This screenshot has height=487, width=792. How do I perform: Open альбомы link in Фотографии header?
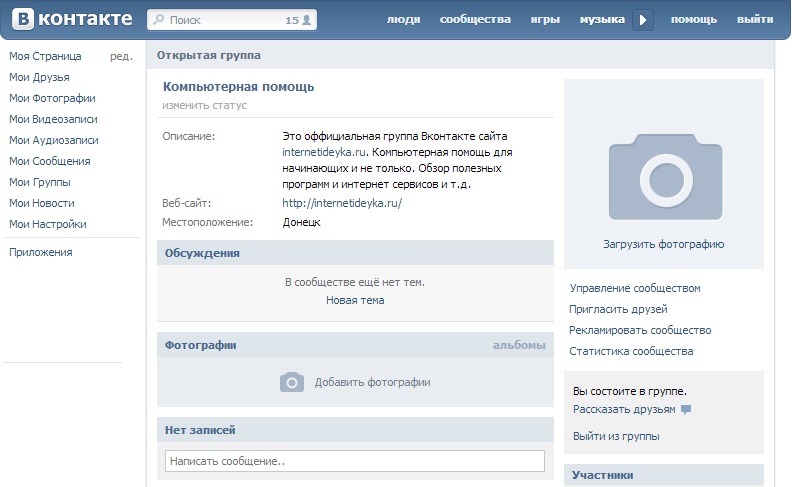519,345
